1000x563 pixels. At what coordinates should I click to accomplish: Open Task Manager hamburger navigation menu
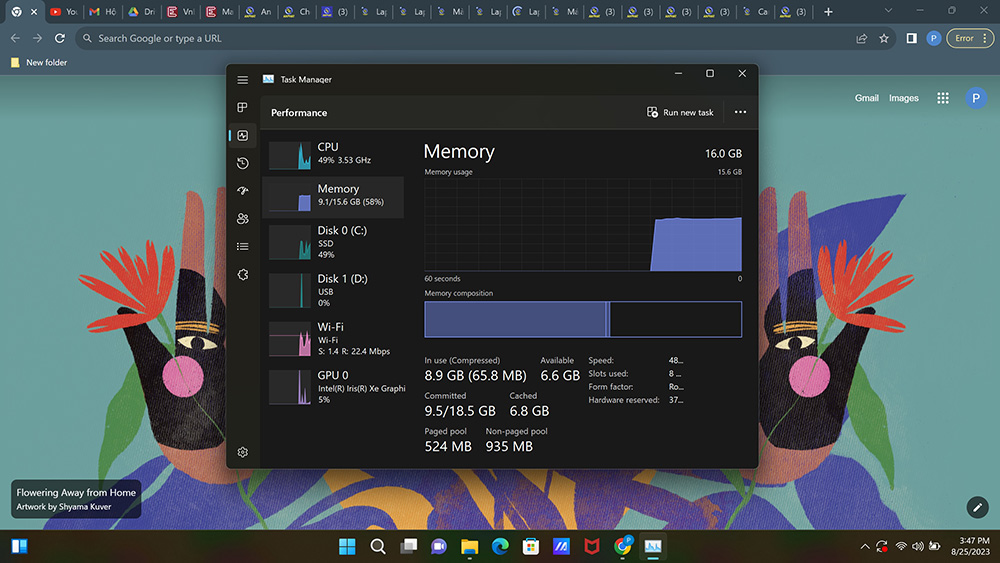242,80
